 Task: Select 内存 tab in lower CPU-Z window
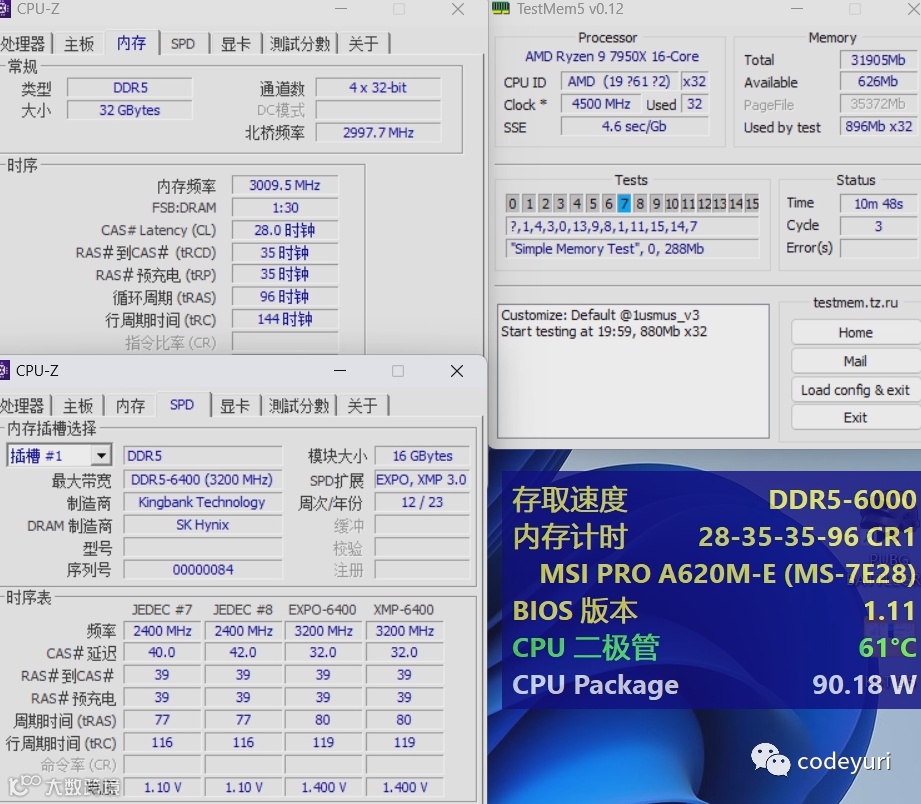pos(130,405)
